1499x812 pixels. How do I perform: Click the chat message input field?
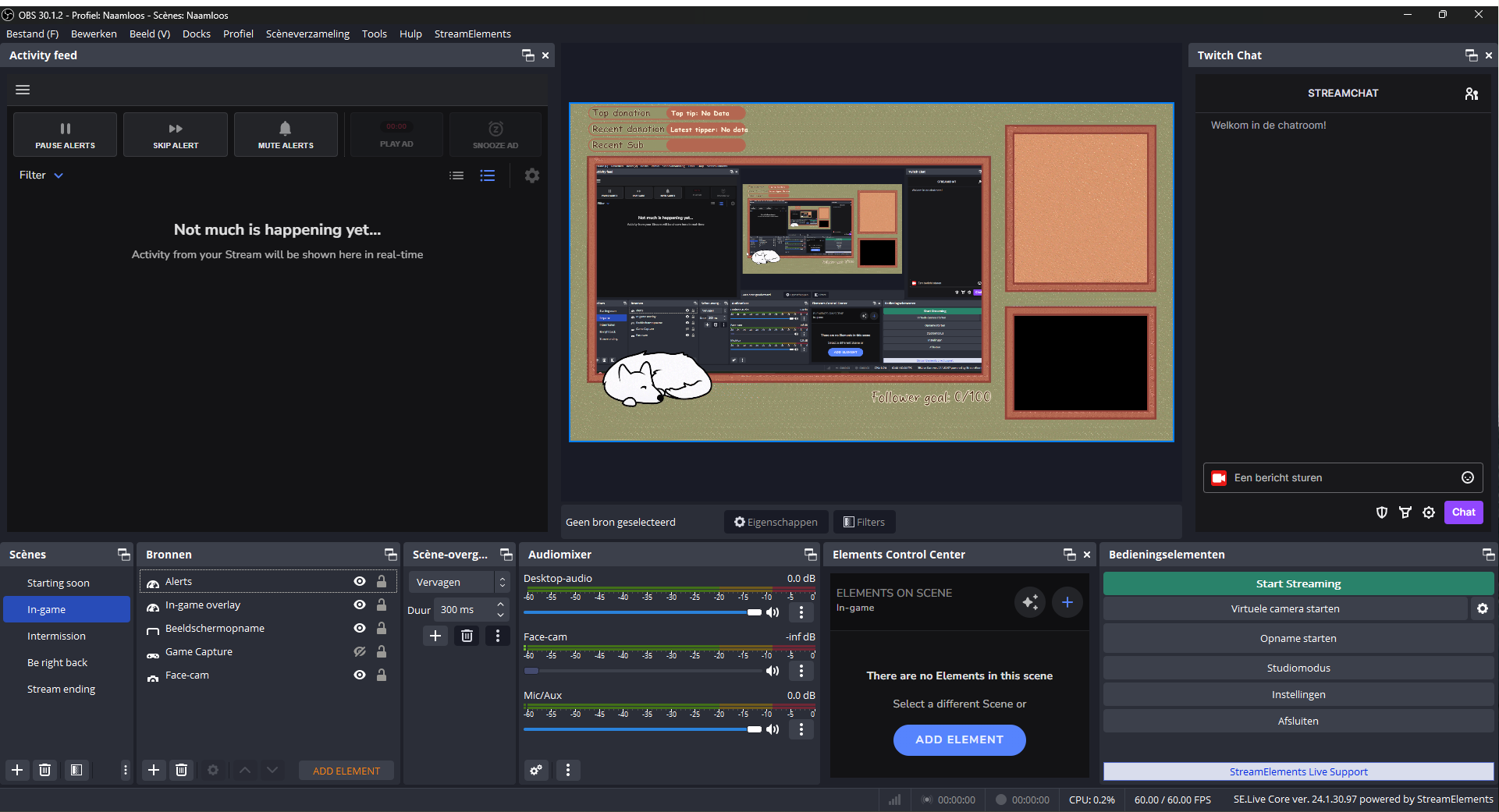(1343, 477)
